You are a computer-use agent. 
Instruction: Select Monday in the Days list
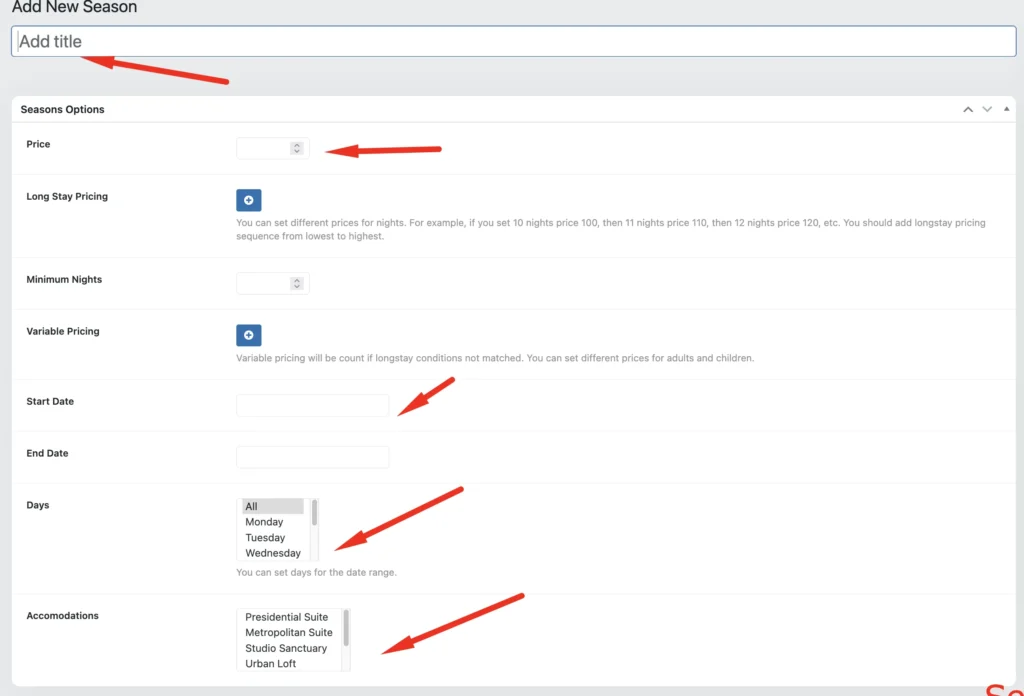pos(273,522)
